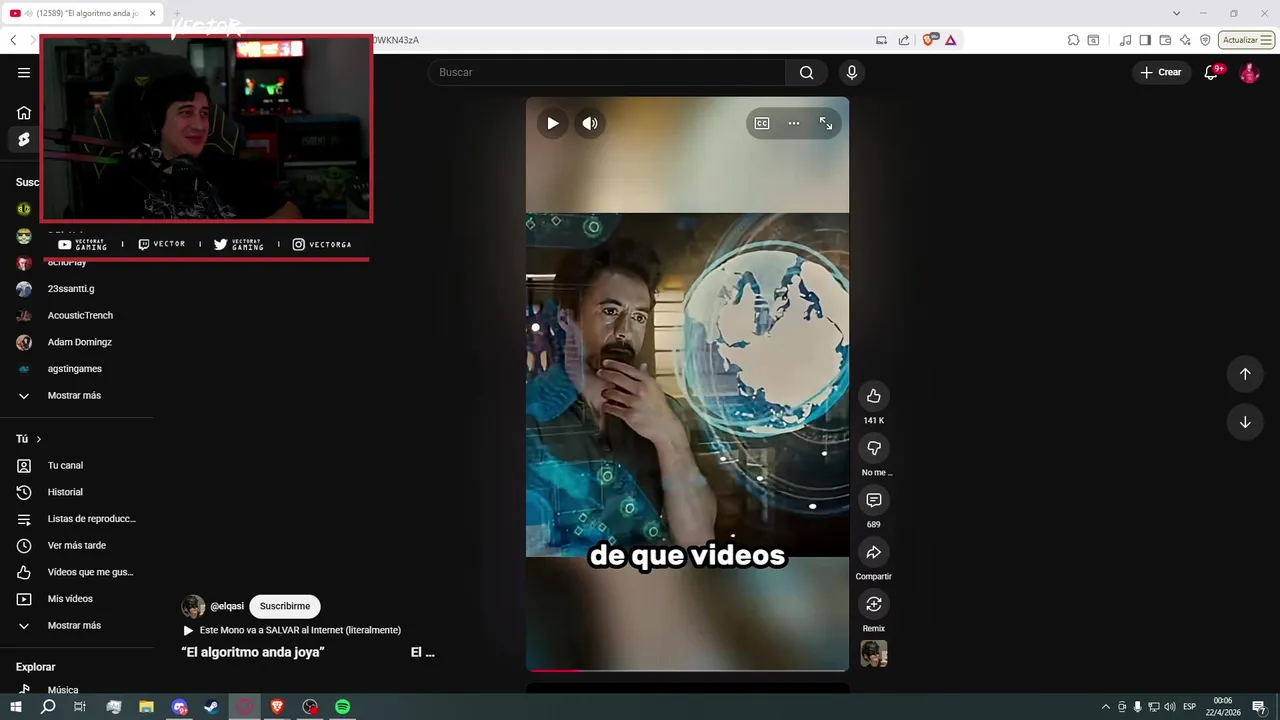This screenshot has height=720, width=1280.
Task: Toggle the browser sidebar panel icon
Action: pos(1145,40)
